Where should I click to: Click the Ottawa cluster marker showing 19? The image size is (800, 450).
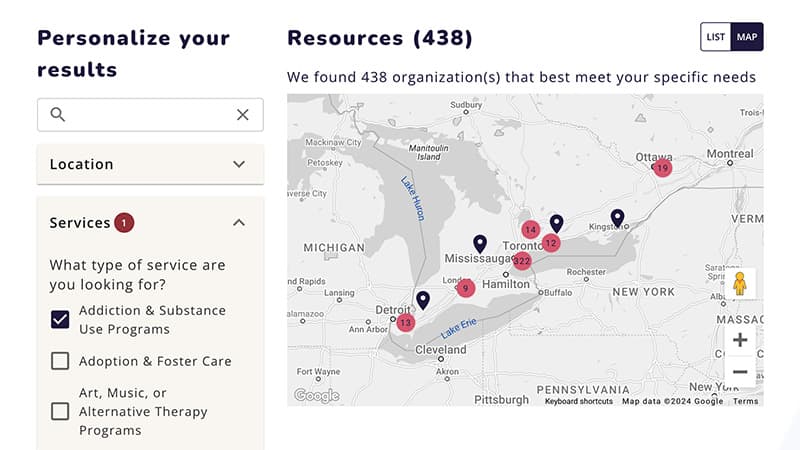[662, 168]
